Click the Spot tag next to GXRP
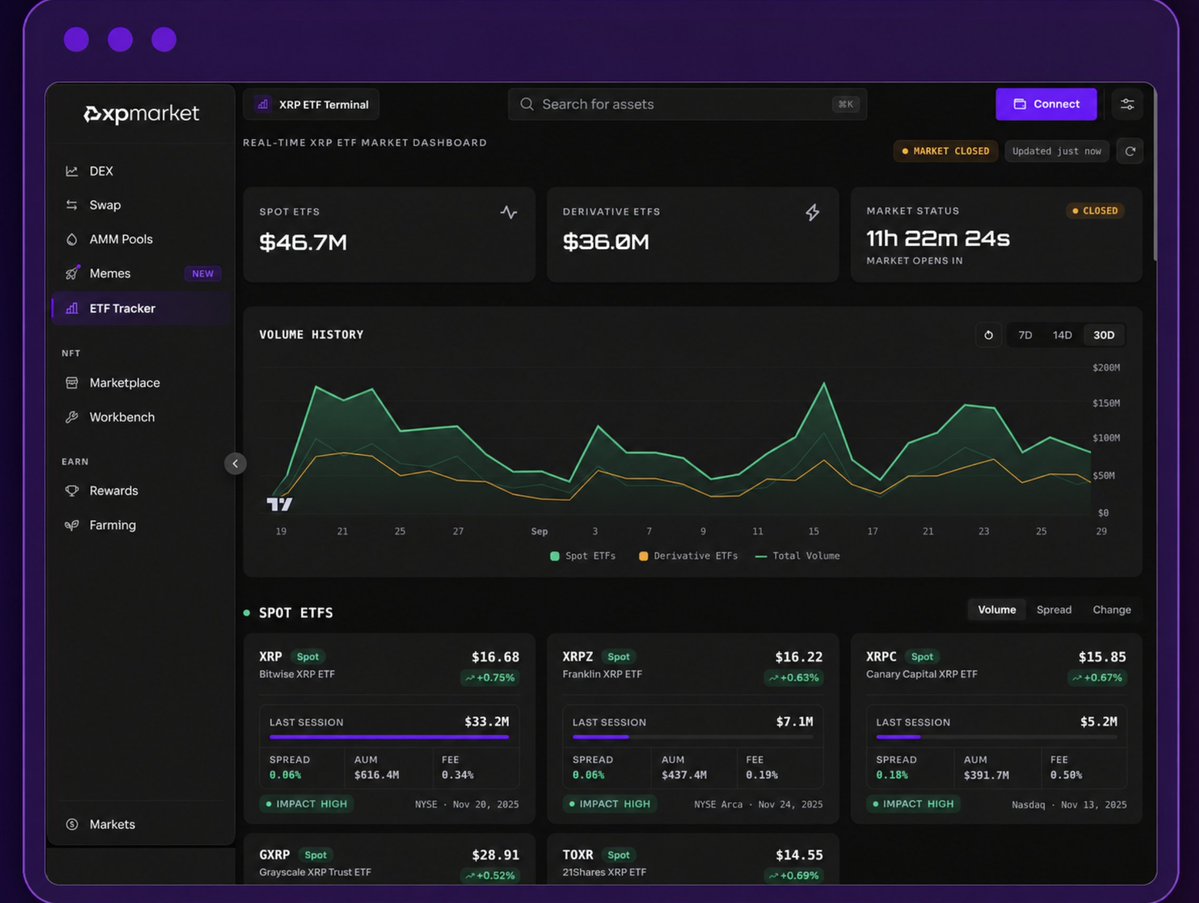 [315, 855]
